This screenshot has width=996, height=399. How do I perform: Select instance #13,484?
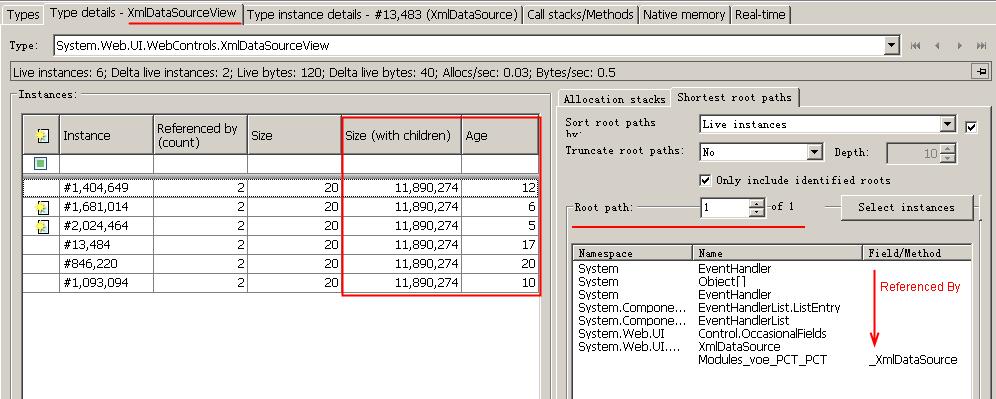click(x=281, y=245)
